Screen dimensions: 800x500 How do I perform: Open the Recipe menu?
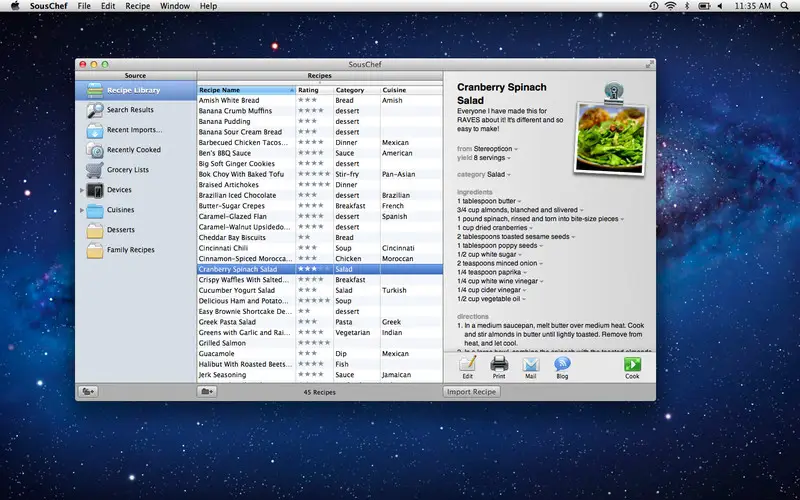click(138, 6)
